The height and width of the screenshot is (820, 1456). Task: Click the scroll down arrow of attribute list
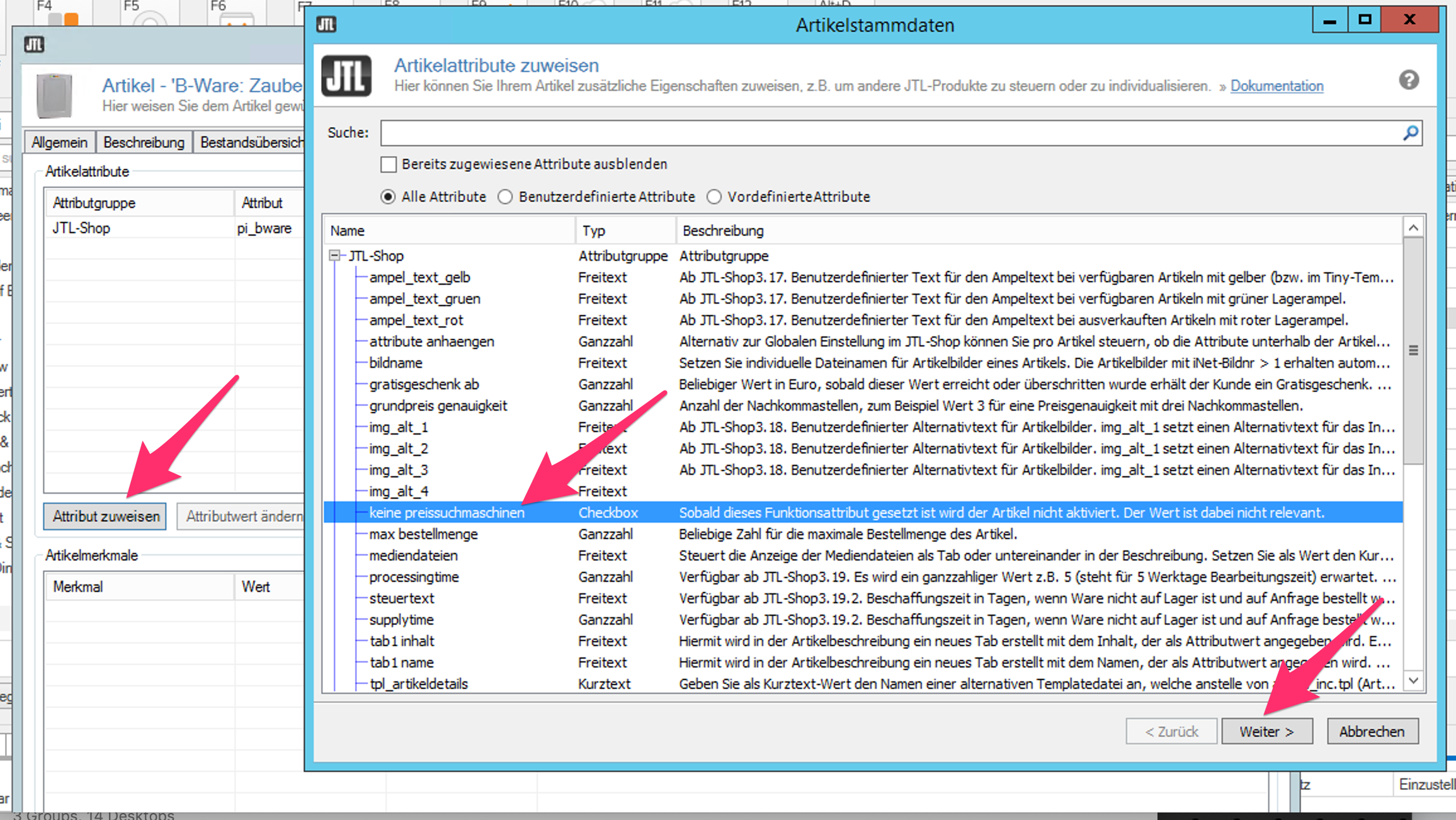tap(1413, 681)
